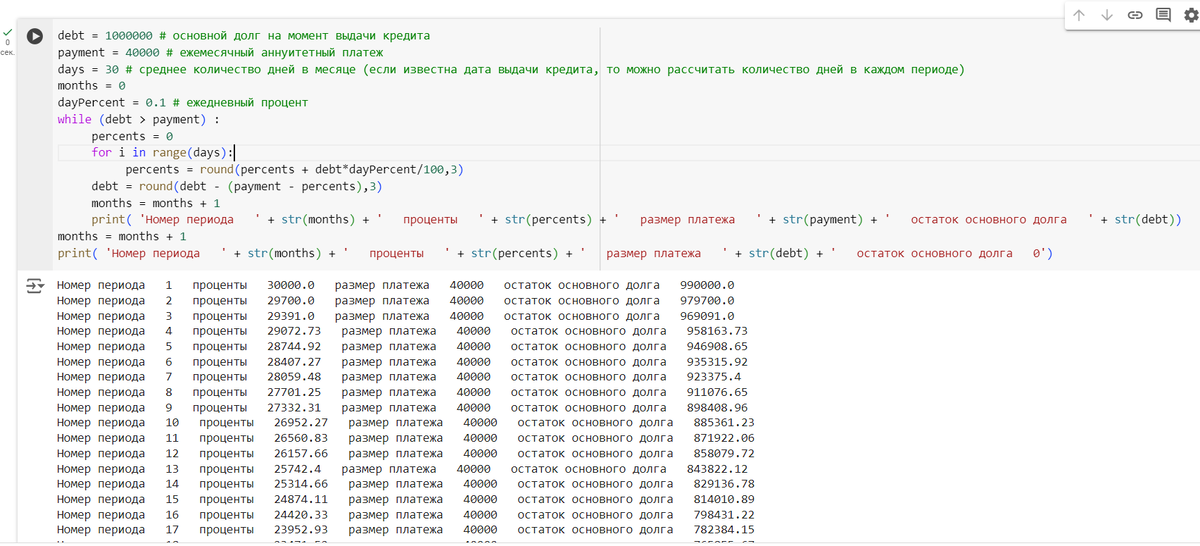Click output value 898408.96 in period 9
Image resolution: width=1200 pixels, height=546 pixels.
pyautogui.click(x=717, y=408)
